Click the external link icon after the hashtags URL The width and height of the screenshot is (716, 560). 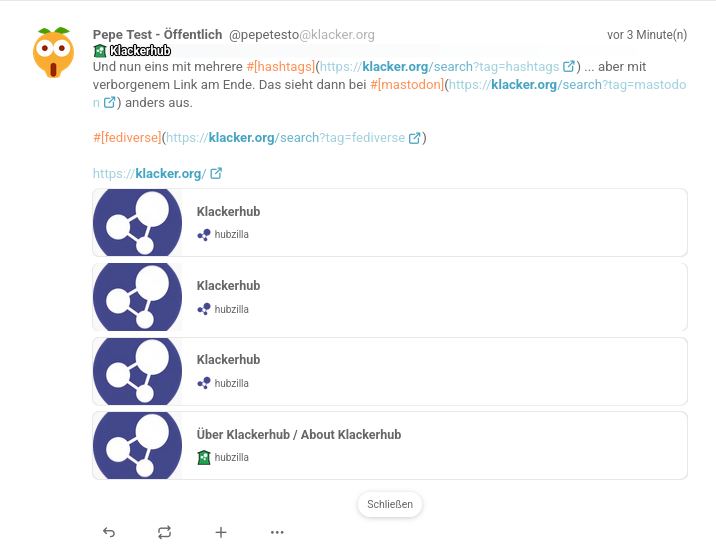pyautogui.click(x=569, y=67)
